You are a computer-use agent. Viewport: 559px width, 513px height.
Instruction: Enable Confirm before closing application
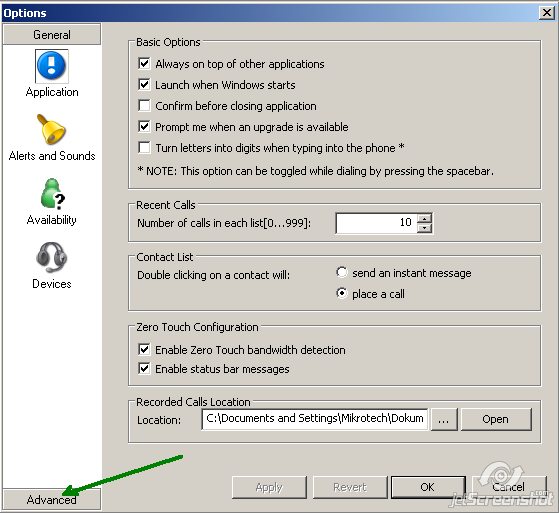144,106
